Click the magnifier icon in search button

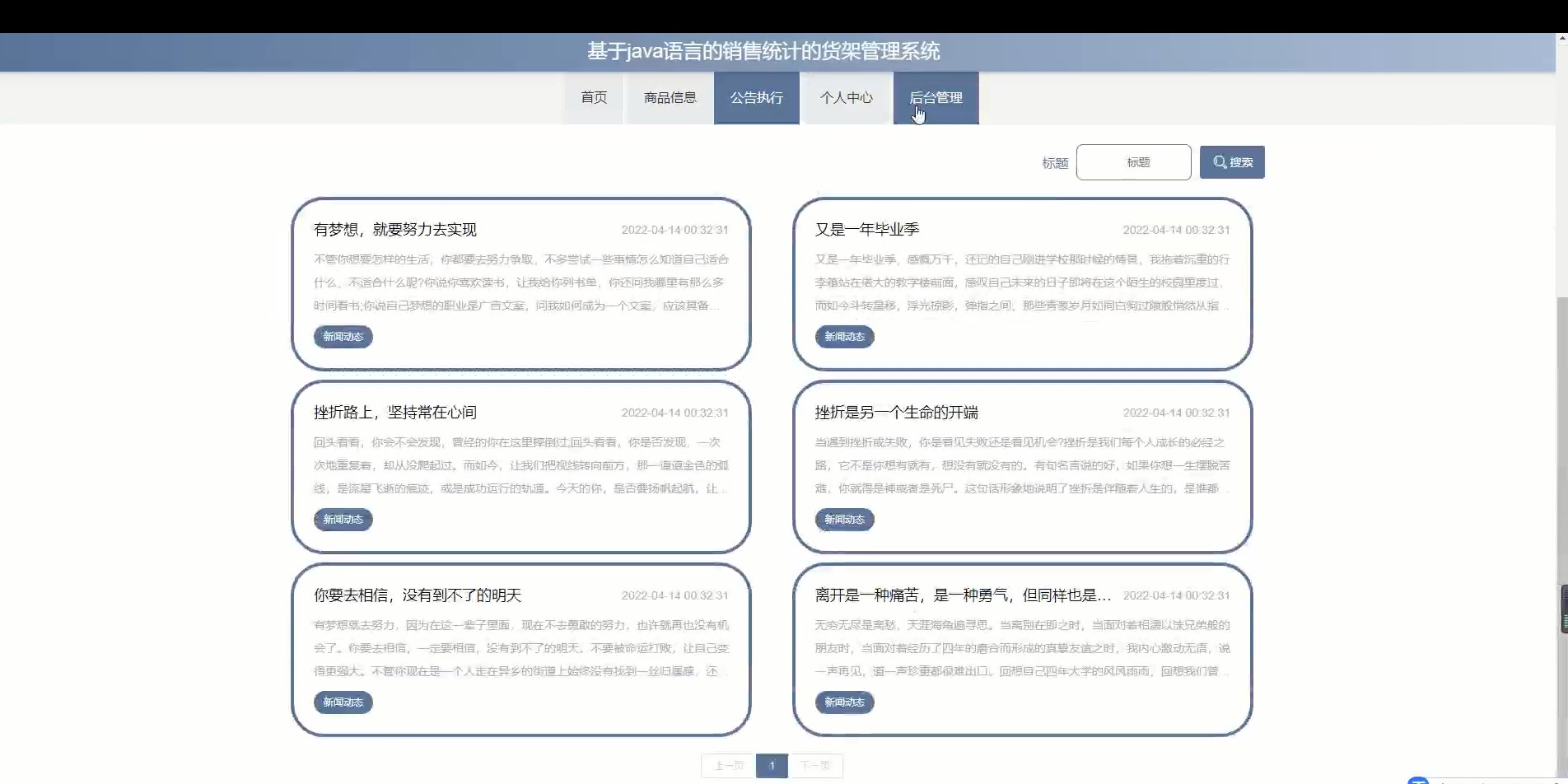click(x=1220, y=162)
